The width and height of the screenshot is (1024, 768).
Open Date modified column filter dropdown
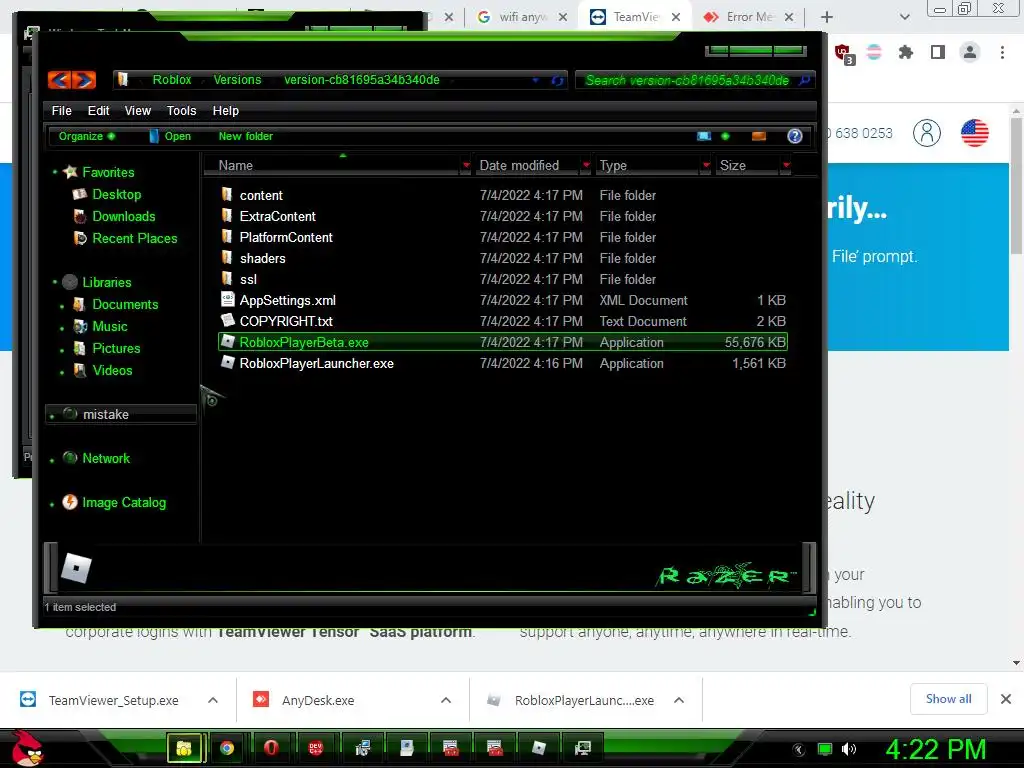[586, 165]
